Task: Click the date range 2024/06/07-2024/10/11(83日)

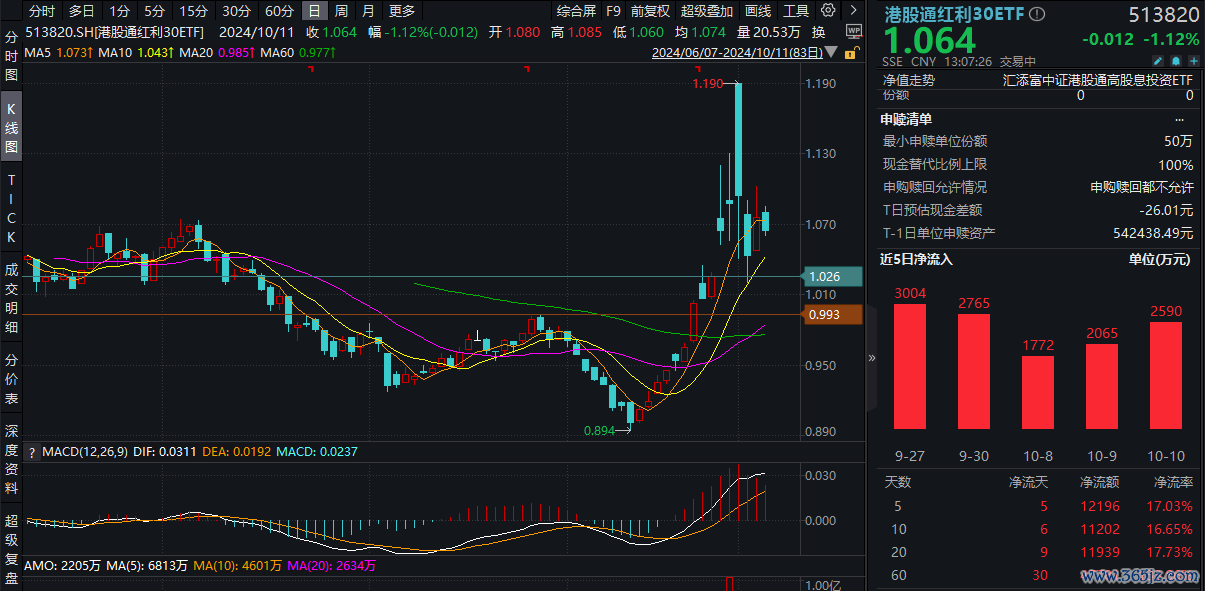Action: [738, 52]
